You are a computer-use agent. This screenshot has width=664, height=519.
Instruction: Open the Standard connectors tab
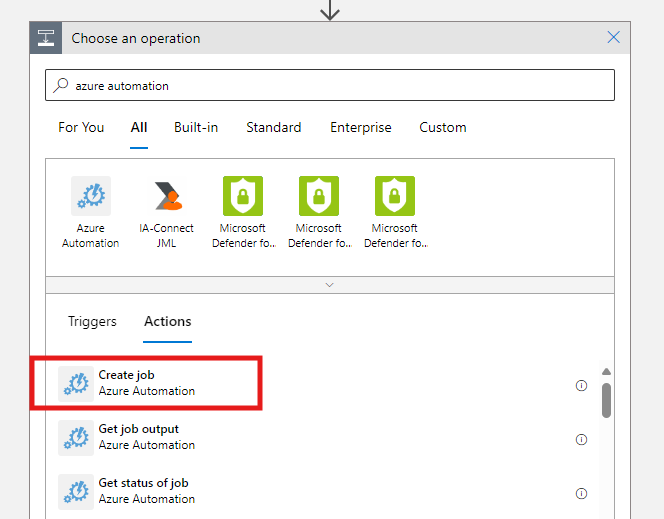(x=274, y=127)
